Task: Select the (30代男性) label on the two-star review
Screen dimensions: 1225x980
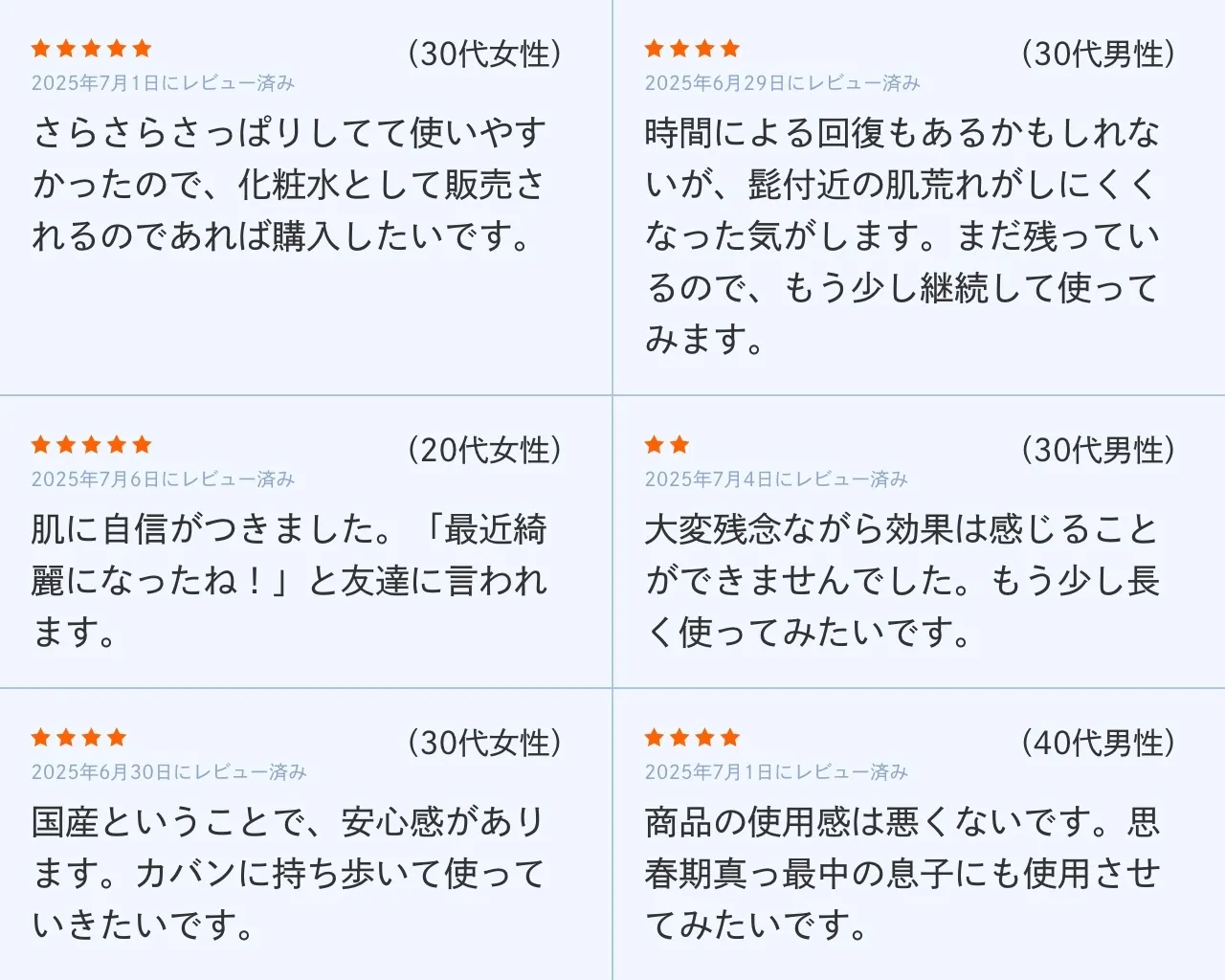Action: pos(1098,450)
